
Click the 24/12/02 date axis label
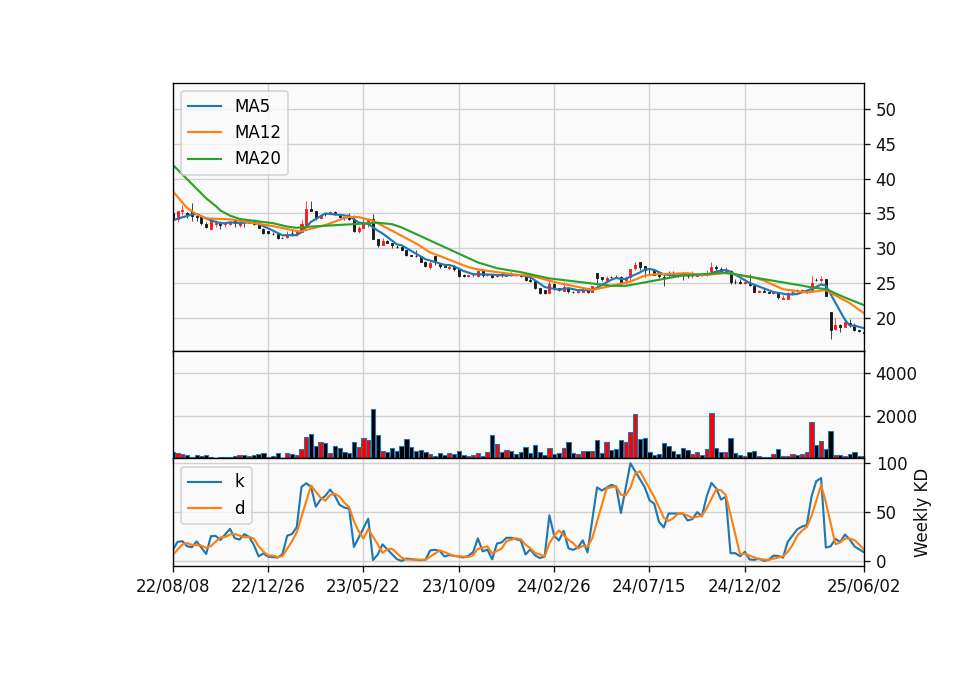(745, 586)
